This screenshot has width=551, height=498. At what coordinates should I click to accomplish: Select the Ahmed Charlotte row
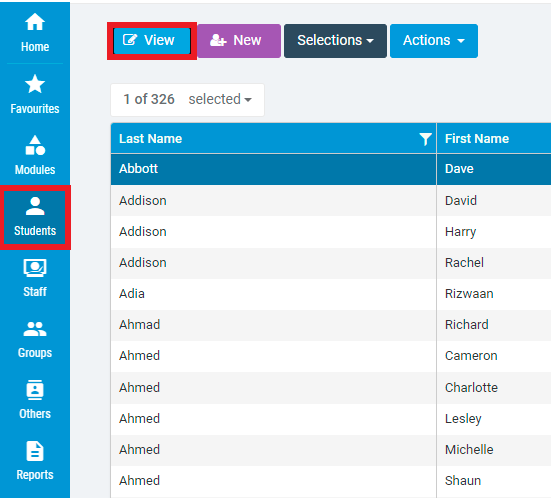click(x=331, y=388)
